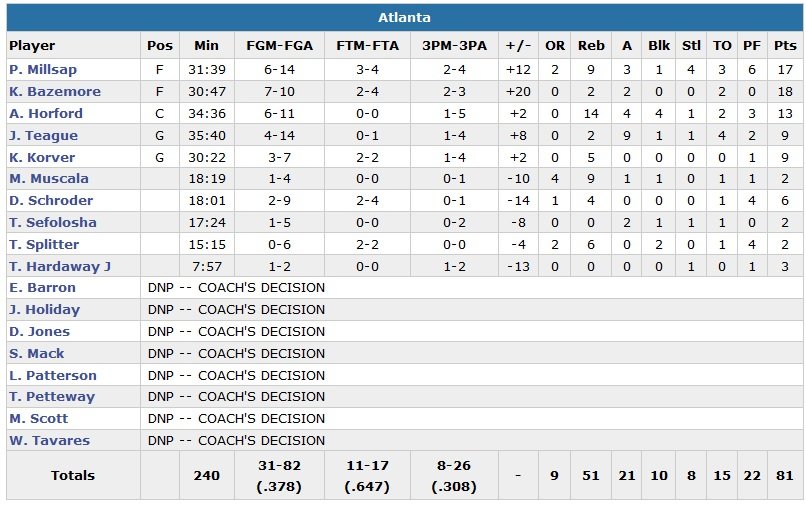Open T. Sefolosha's player page
The image size is (806, 506).
coord(51,223)
